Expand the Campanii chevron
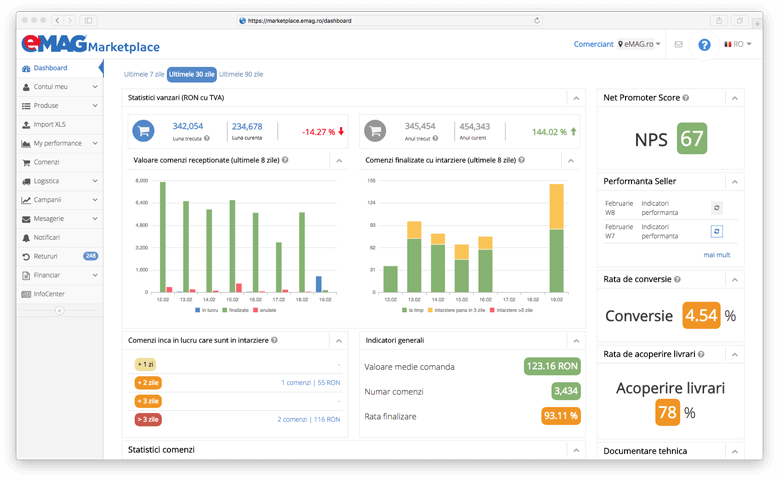The height and width of the screenshot is (480, 780). 95,200
